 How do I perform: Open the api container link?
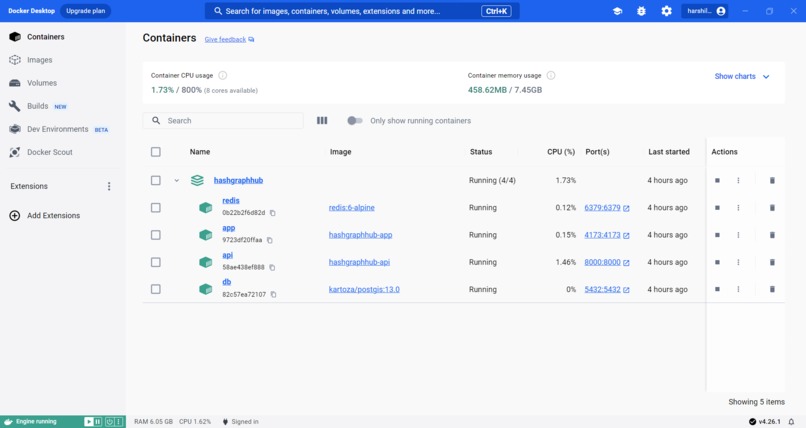pos(228,255)
